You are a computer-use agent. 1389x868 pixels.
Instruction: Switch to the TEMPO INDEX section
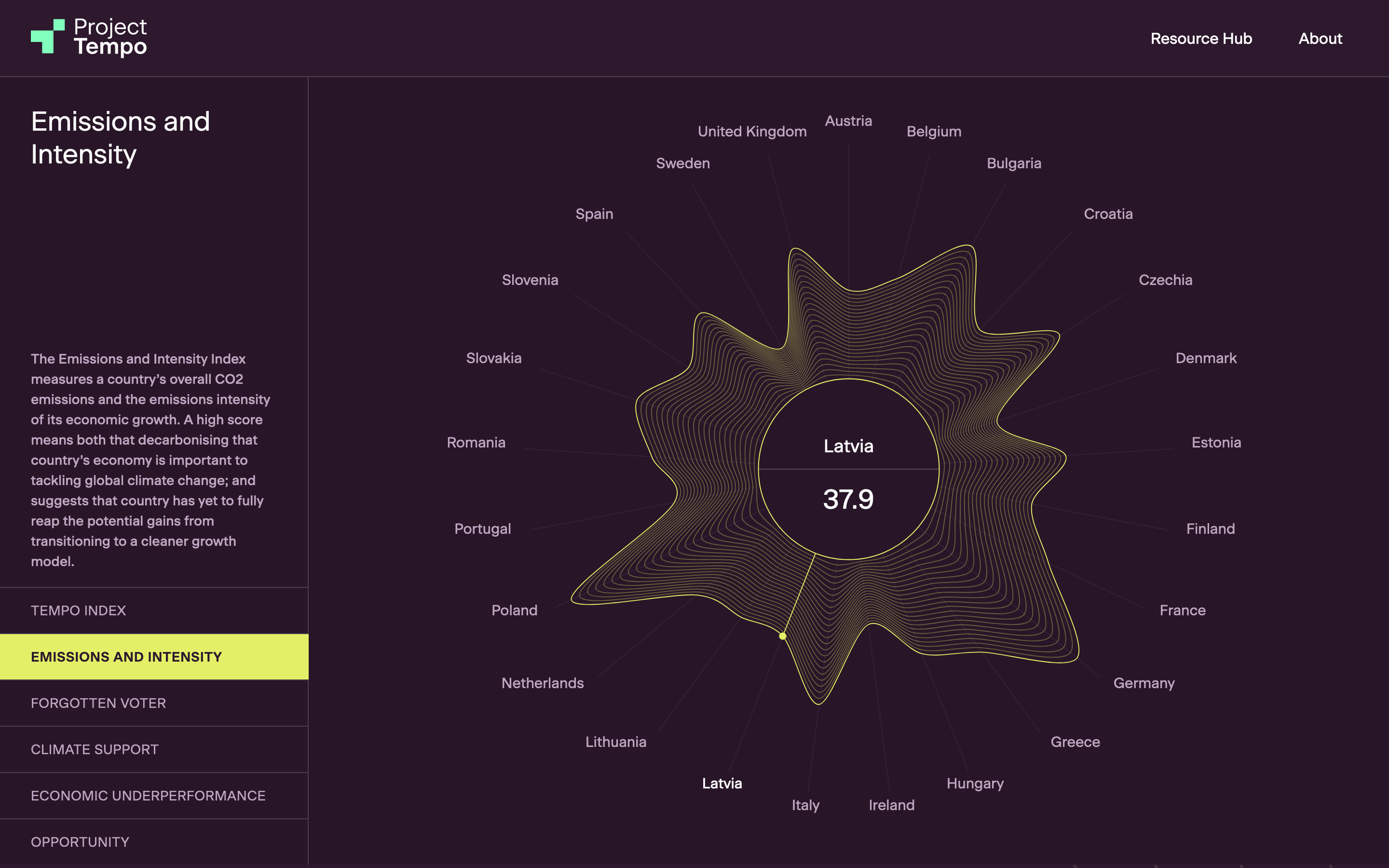coord(79,610)
